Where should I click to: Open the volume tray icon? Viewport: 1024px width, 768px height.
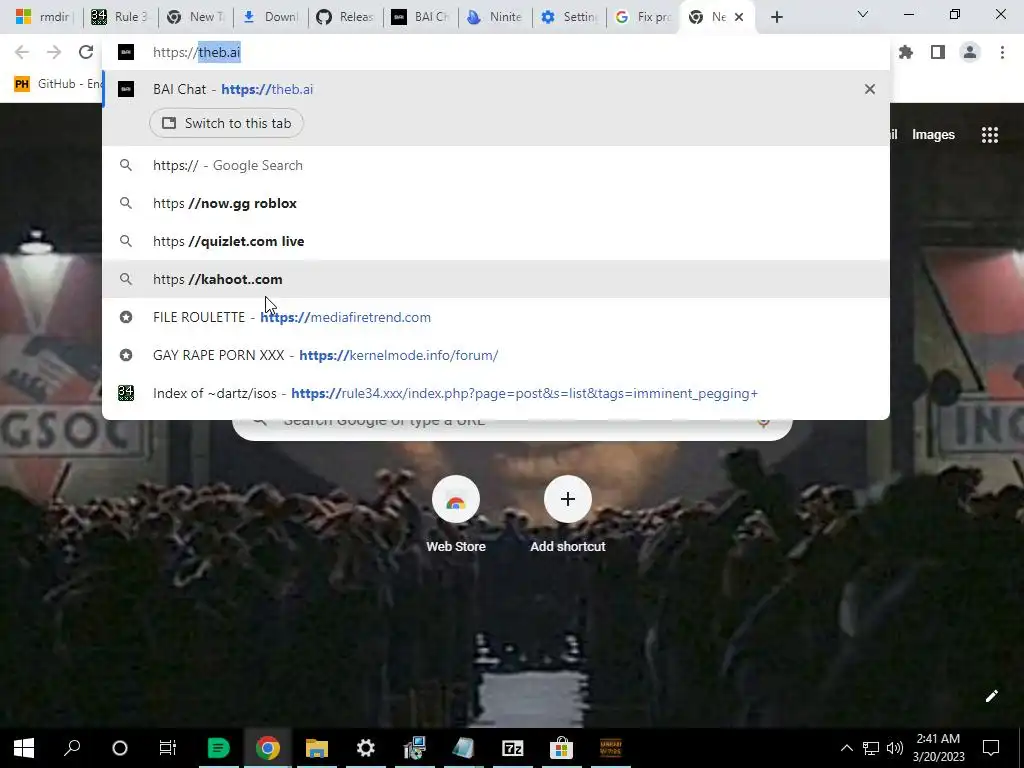click(895, 748)
